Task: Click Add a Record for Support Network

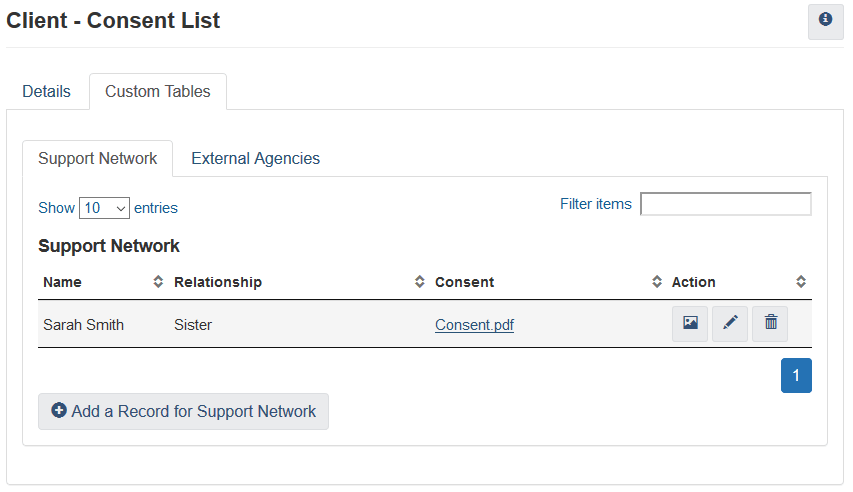Action: pyautogui.click(x=183, y=411)
